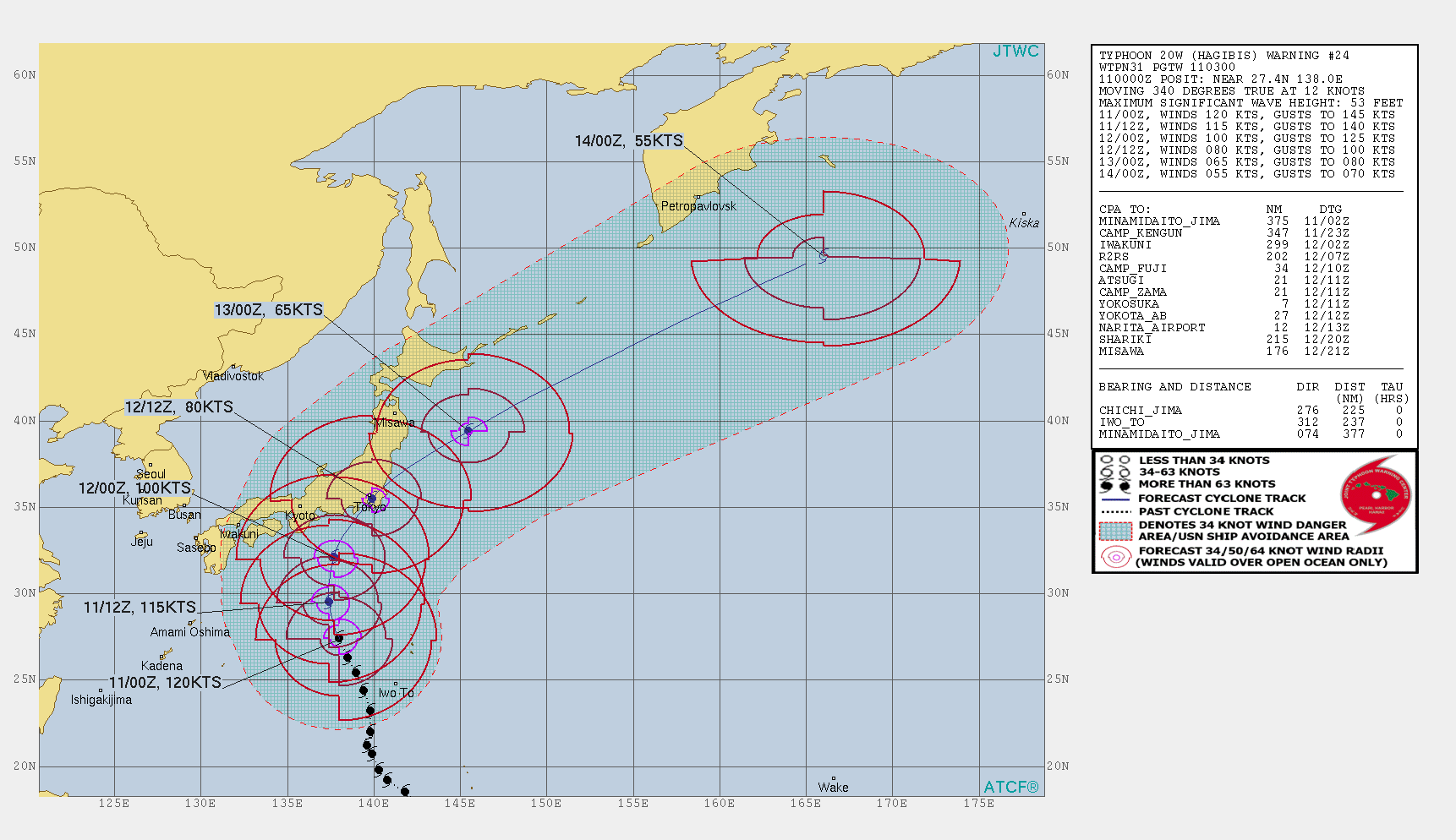Screen dimensions: 1456x840
Task: Click the forecast wind radii circle icon in legend
Action: [x=1115, y=556]
